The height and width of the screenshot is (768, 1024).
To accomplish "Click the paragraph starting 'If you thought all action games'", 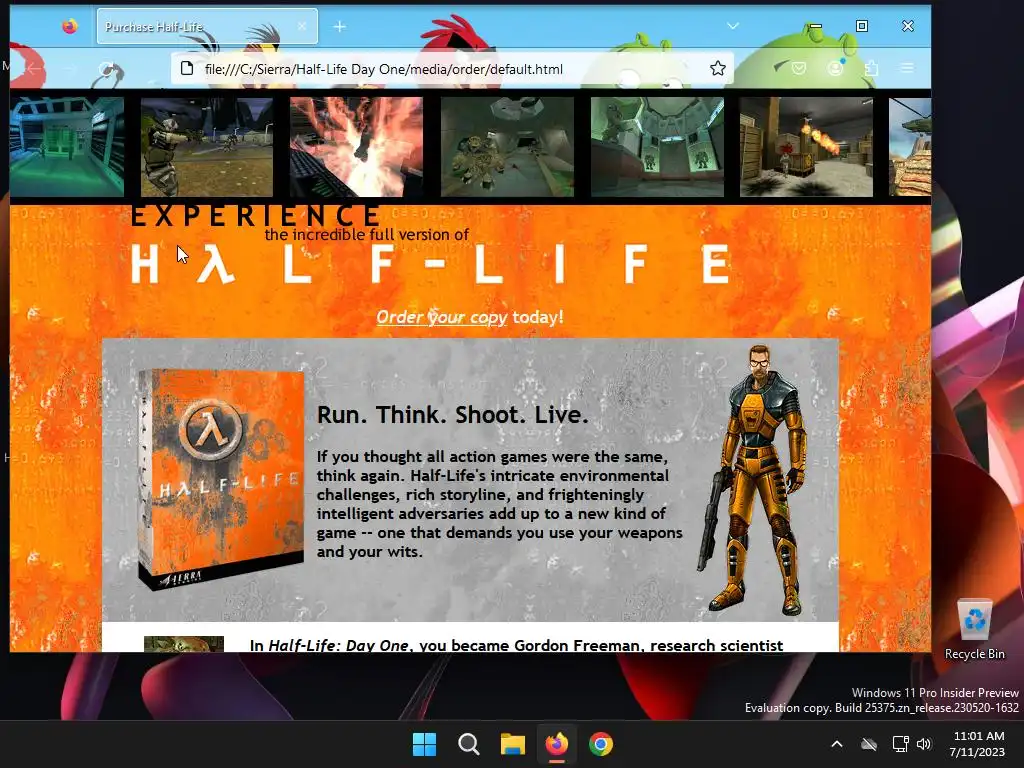I will tap(500, 504).
